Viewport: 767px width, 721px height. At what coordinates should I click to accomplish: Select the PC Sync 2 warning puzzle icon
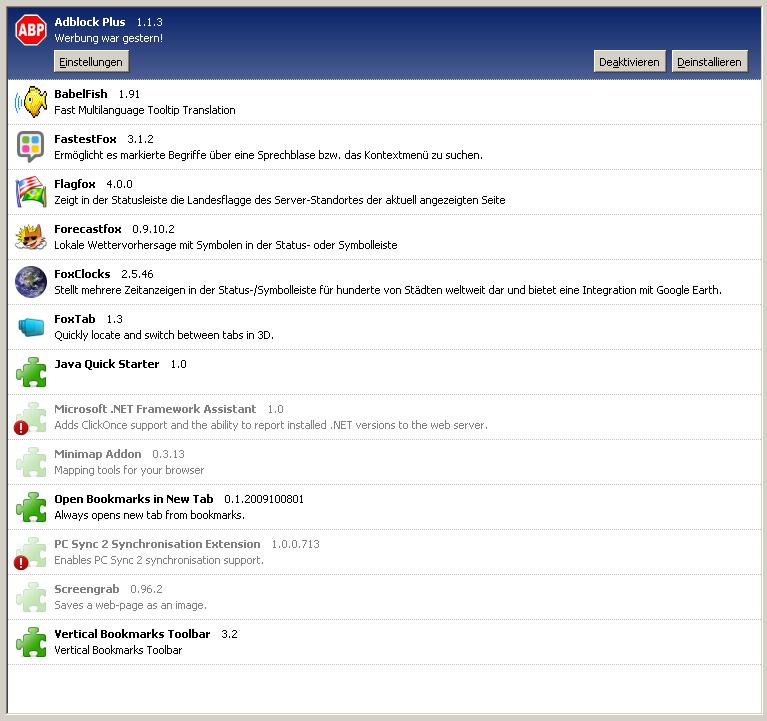(30, 553)
